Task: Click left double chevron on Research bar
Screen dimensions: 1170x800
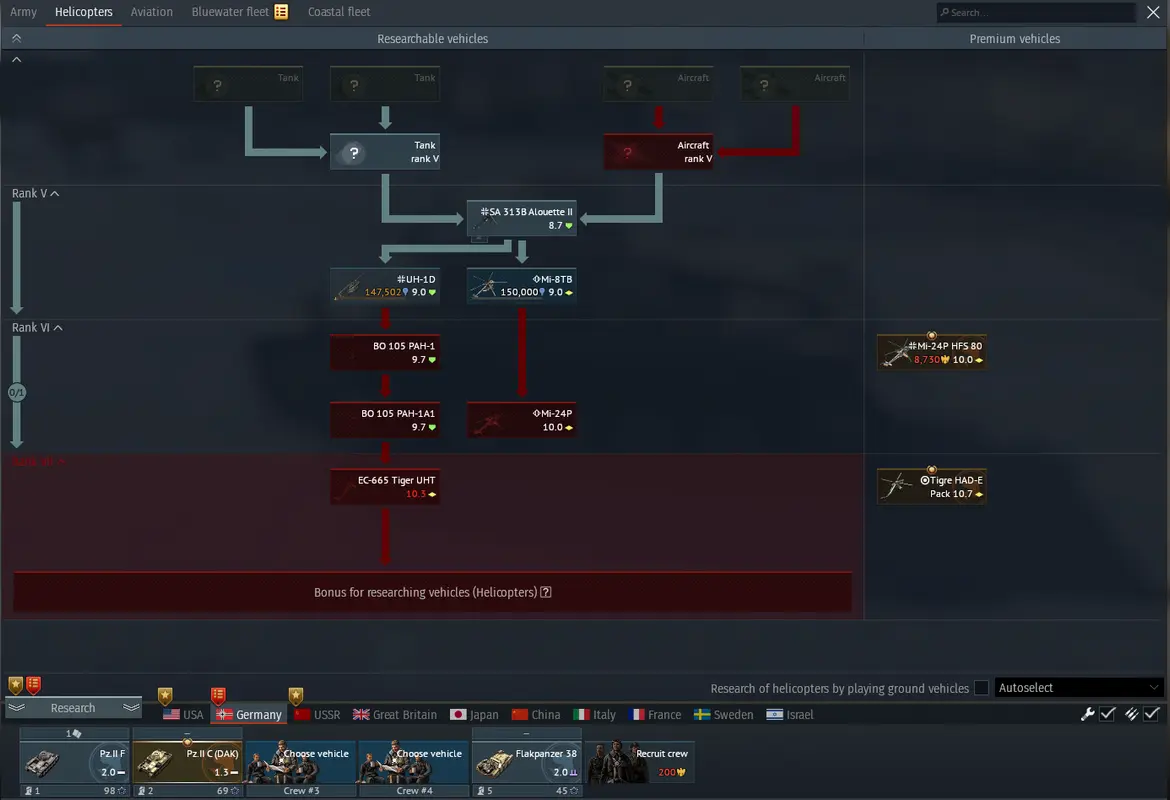Action: pos(16,707)
